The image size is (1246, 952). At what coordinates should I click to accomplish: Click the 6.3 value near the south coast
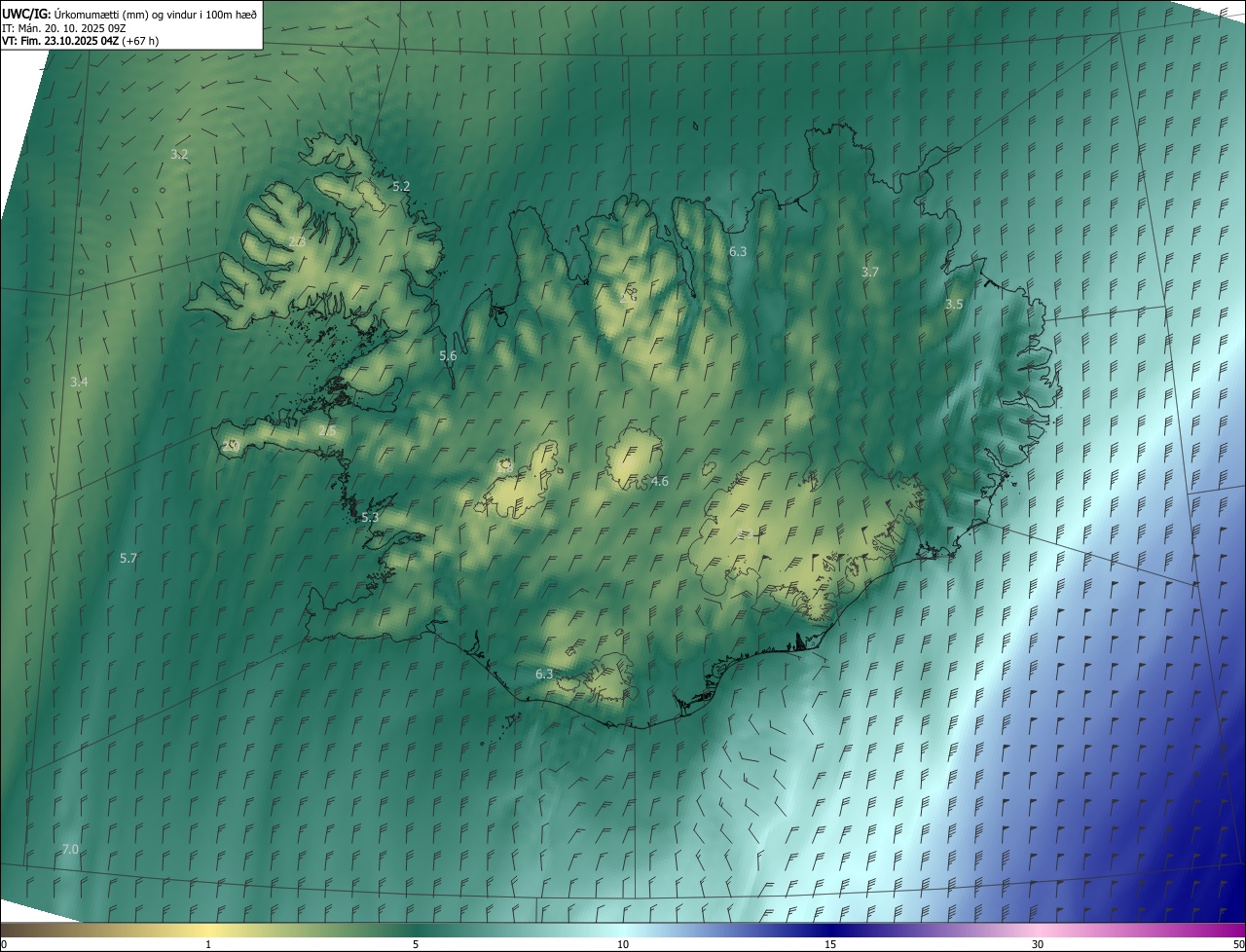[544, 675]
